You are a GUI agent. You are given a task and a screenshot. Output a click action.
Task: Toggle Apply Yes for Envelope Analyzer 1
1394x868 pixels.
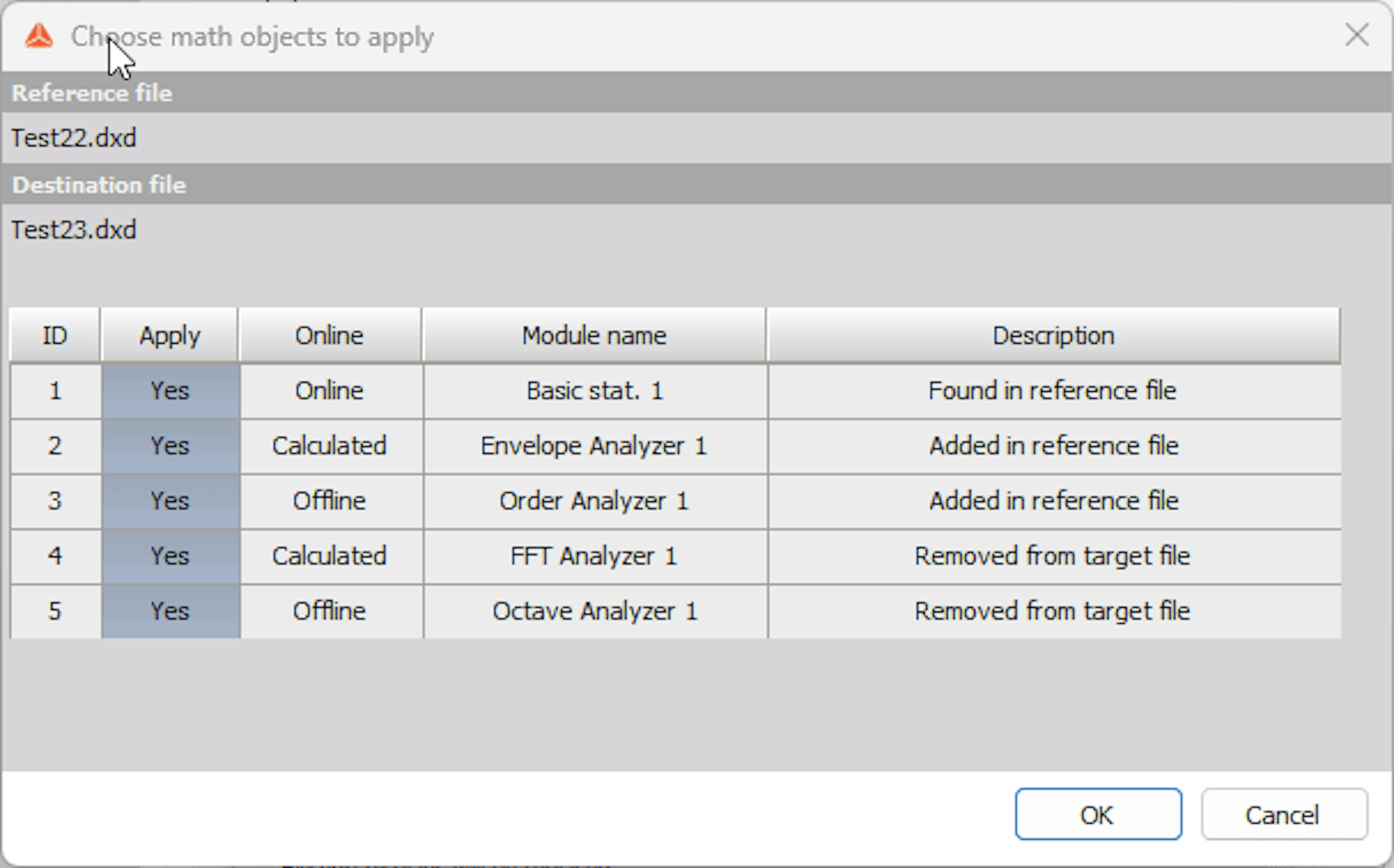coord(171,446)
